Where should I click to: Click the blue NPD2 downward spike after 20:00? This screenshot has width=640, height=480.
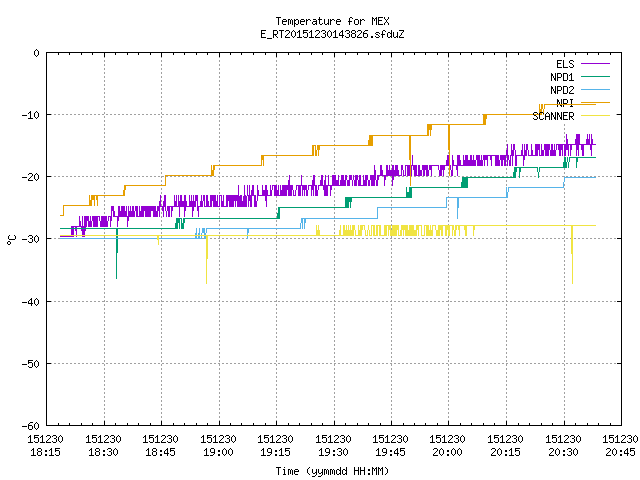pos(458,208)
